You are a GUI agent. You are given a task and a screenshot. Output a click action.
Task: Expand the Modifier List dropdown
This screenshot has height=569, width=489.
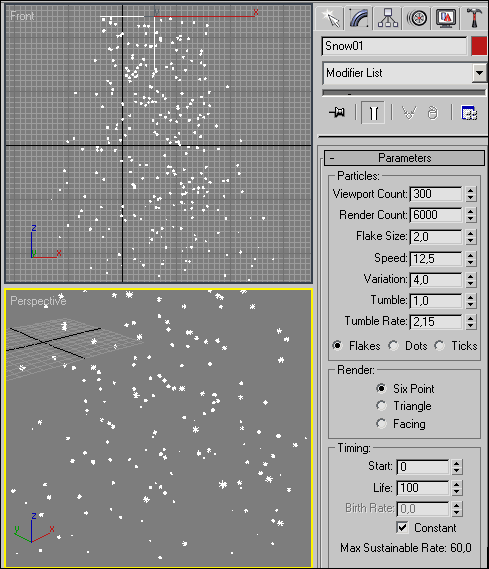[479, 73]
